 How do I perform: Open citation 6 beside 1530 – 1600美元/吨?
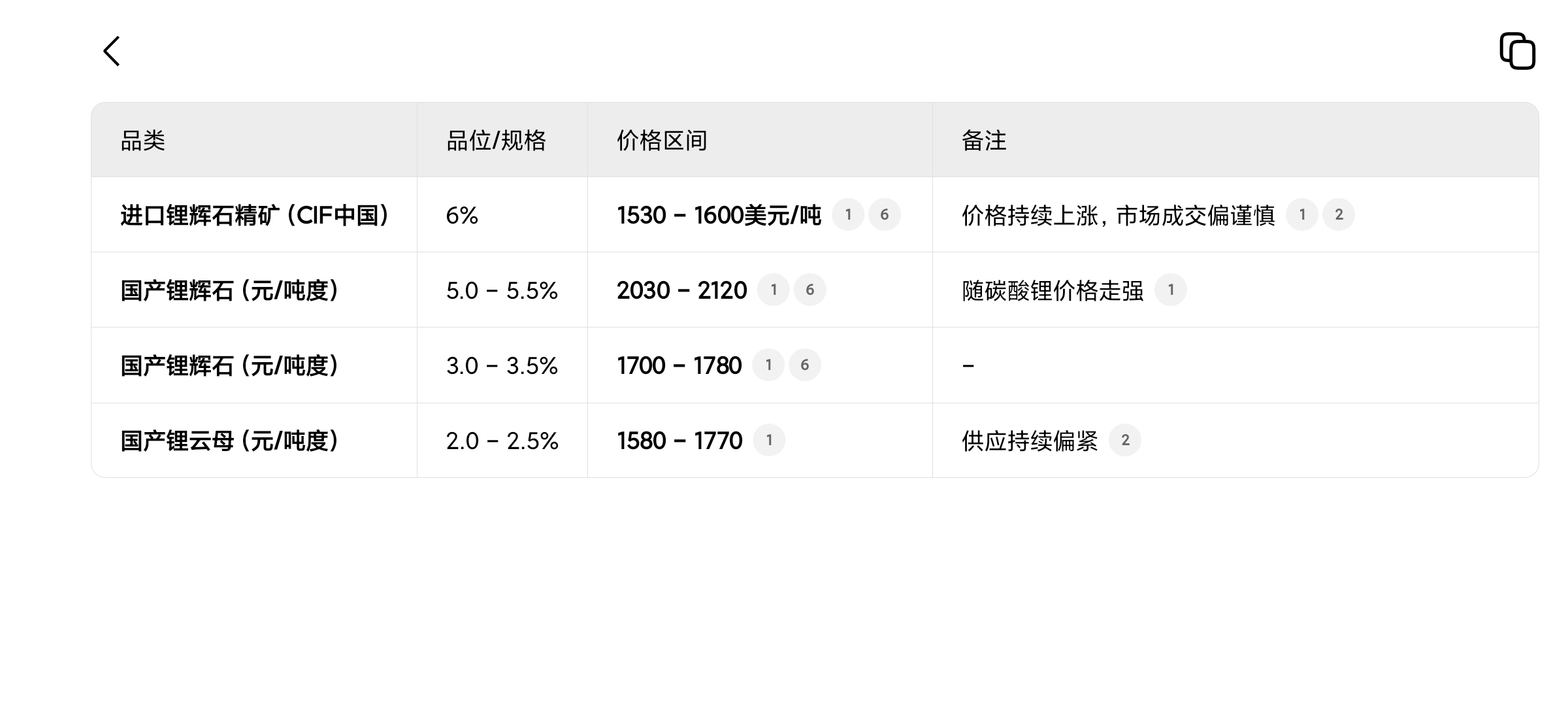[885, 214]
